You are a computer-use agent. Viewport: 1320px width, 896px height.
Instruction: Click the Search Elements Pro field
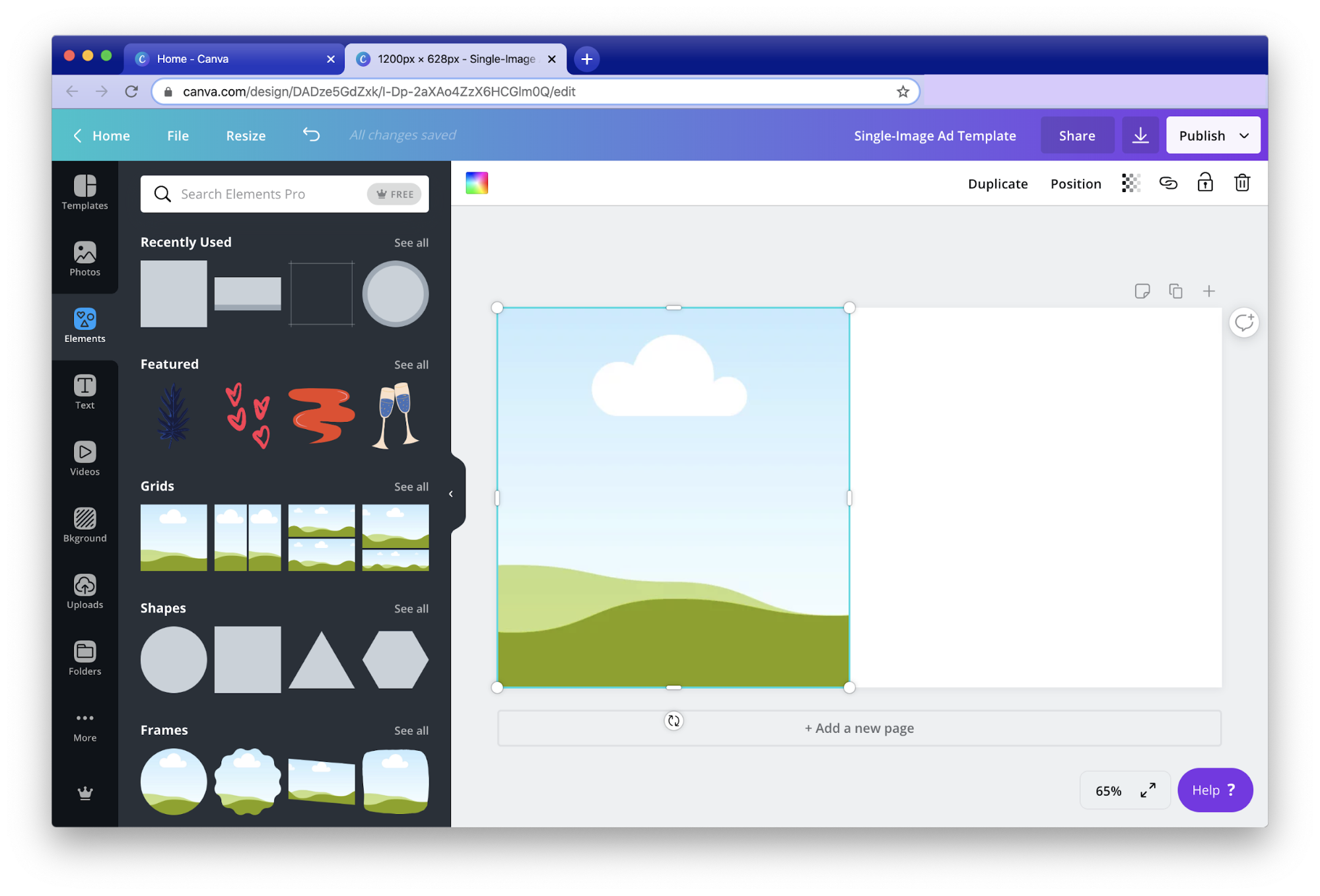click(x=271, y=194)
